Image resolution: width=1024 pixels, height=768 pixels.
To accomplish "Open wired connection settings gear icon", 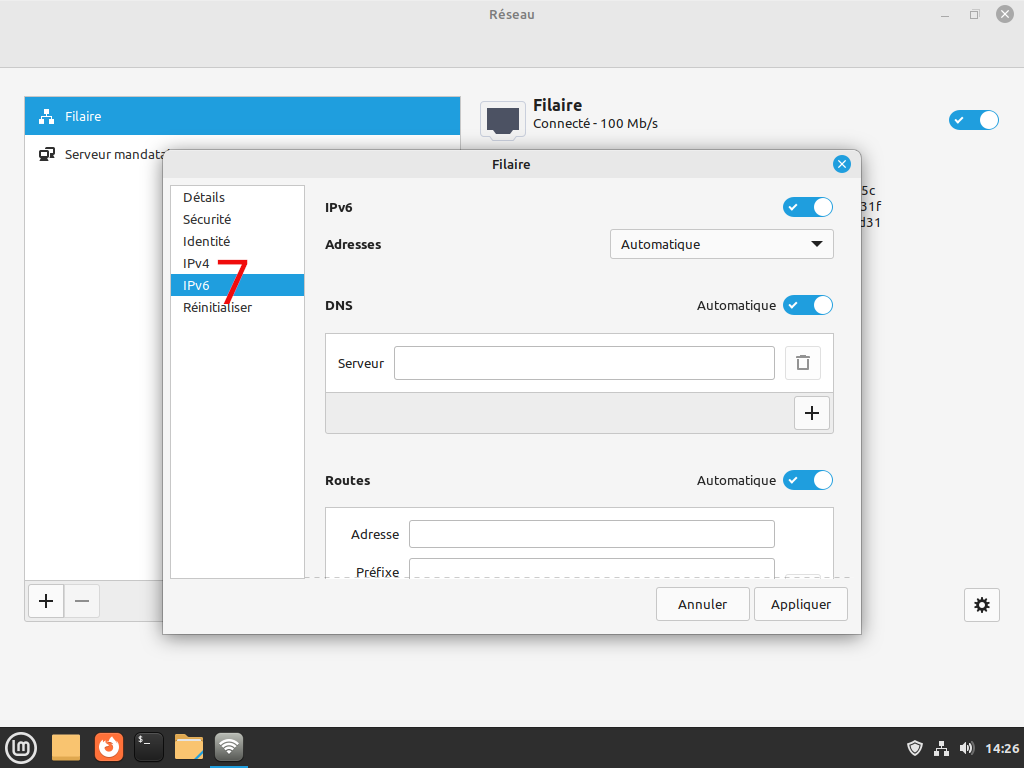I will (x=982, y=604).
